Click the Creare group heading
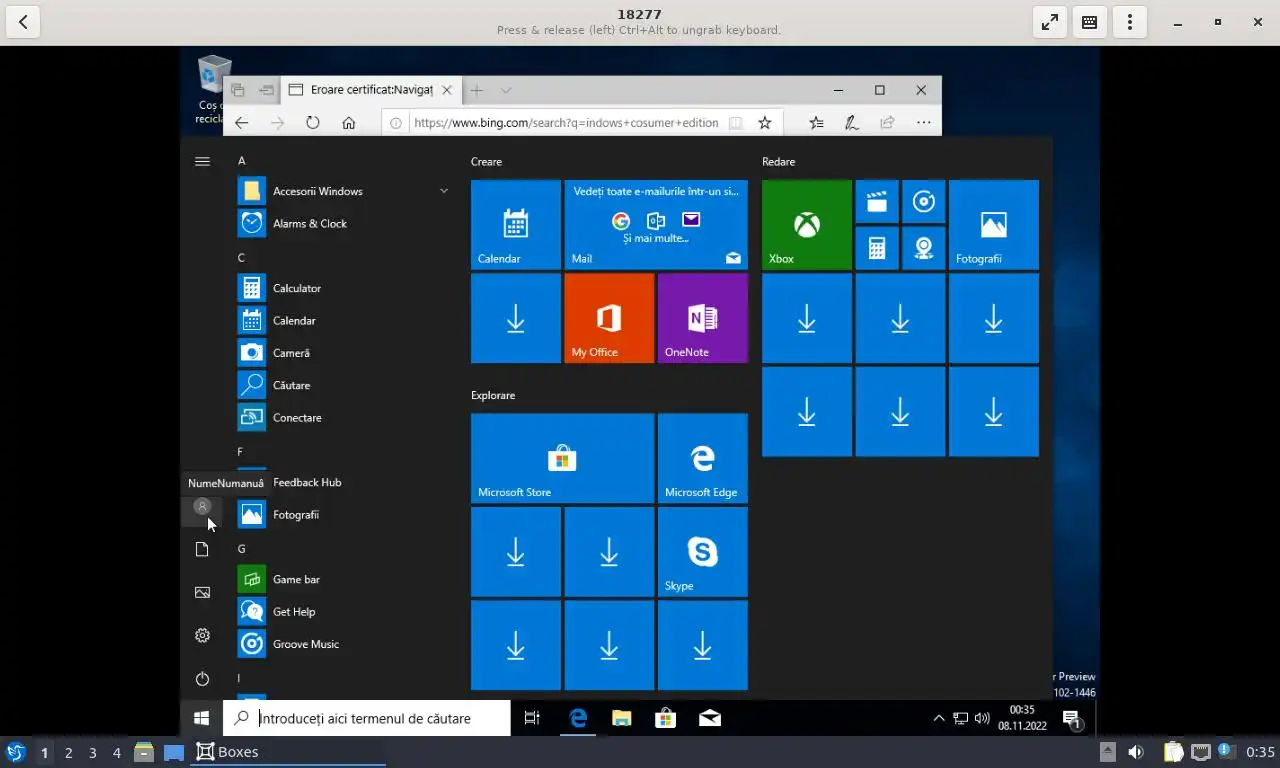 486,161
